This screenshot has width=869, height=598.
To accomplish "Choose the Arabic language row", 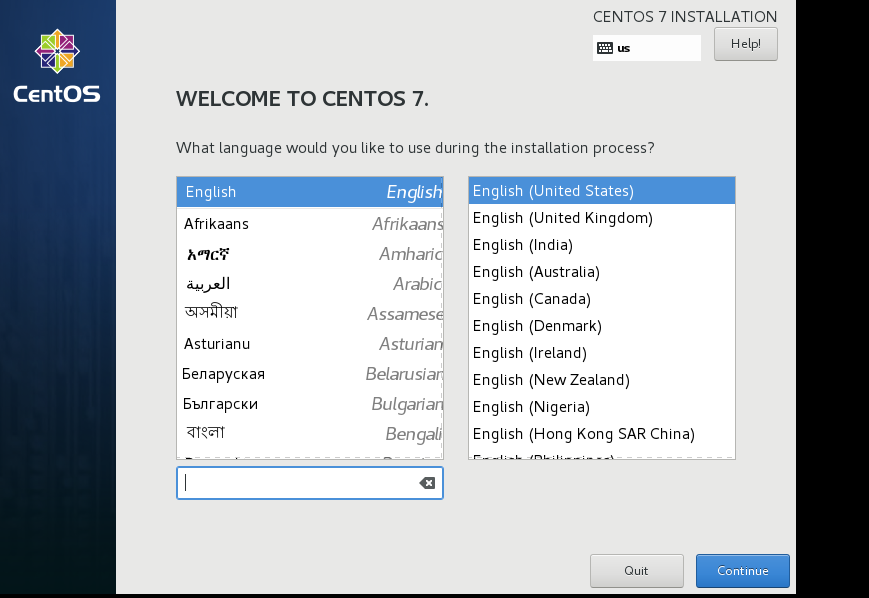I will (x=310, y=284).
